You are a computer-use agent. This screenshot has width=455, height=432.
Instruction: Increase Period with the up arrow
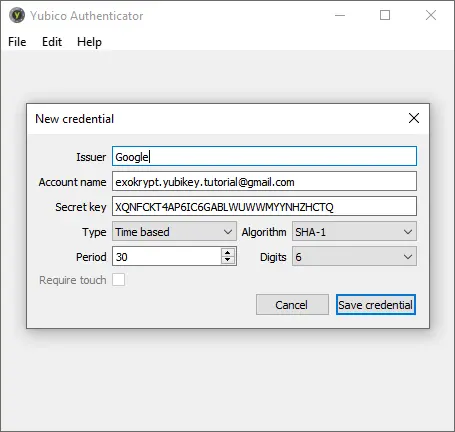click(228, 252)
